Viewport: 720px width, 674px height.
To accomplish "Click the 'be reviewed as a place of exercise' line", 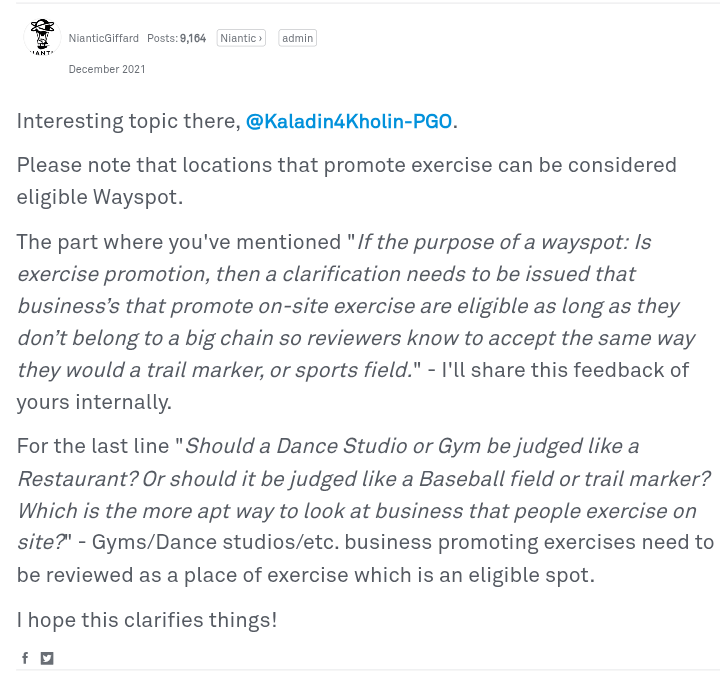I will pos(306,575).
